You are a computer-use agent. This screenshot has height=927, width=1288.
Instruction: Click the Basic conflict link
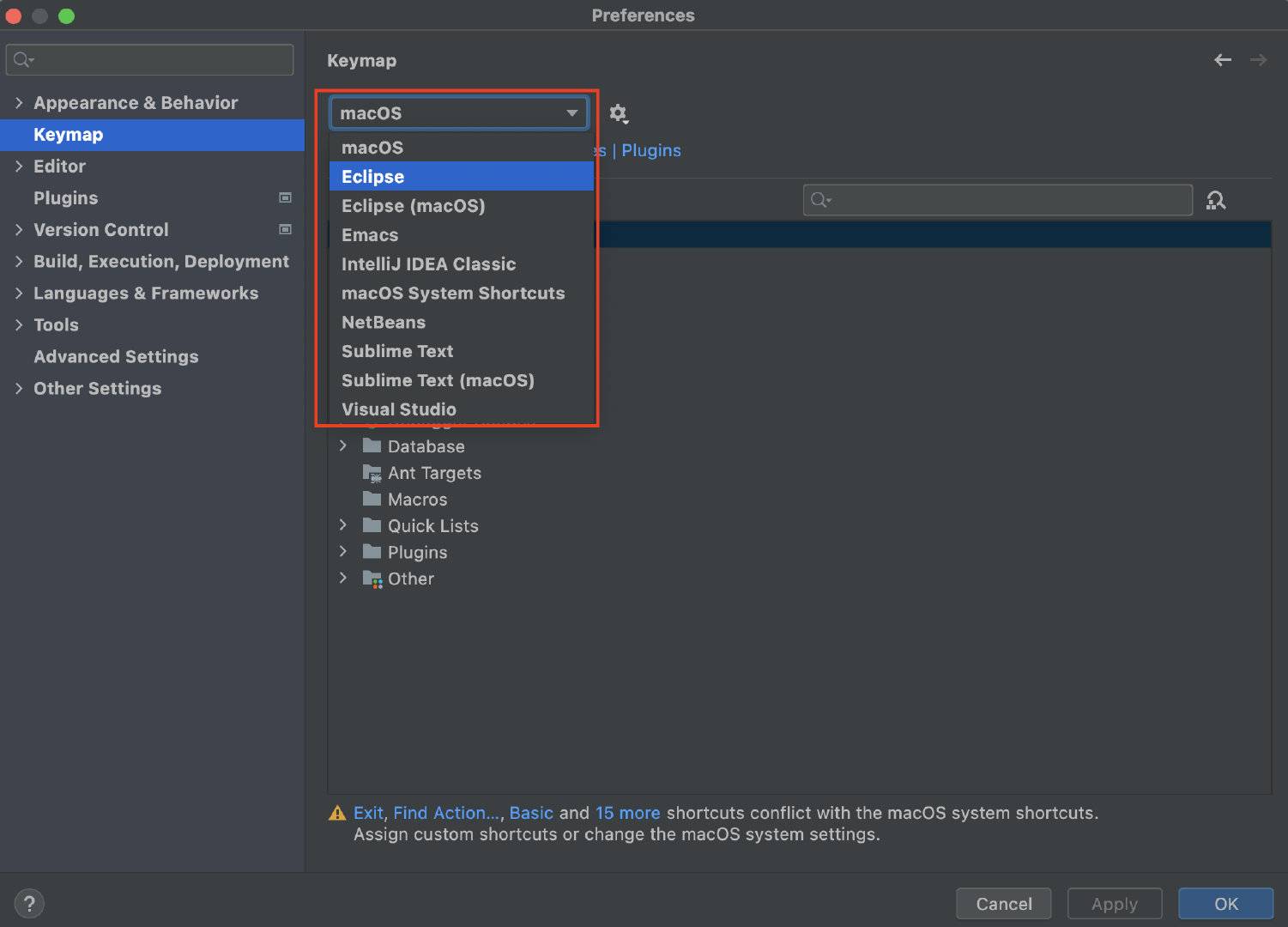tap(531, 813)
